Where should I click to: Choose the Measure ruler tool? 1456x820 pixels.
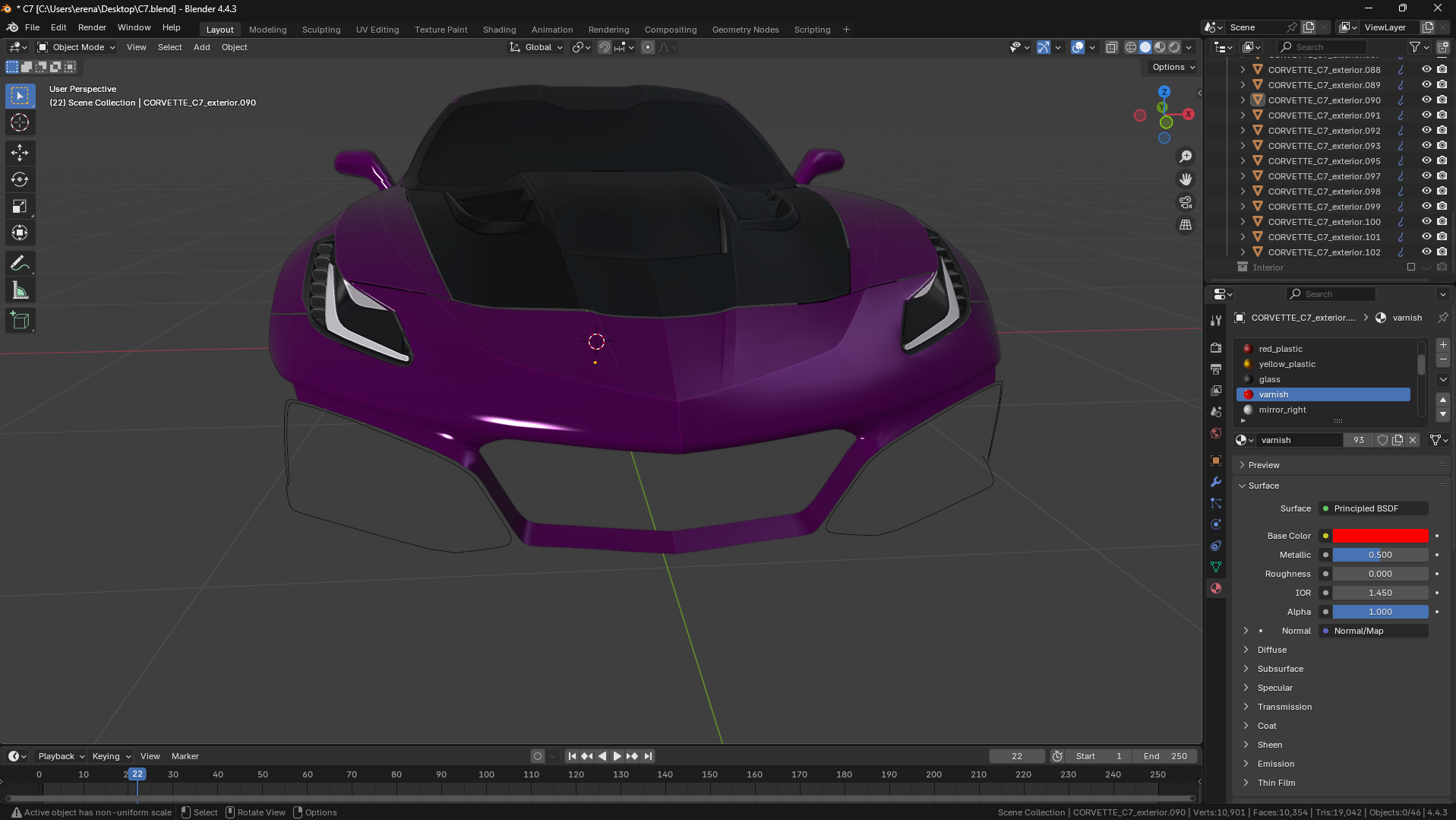20,290
